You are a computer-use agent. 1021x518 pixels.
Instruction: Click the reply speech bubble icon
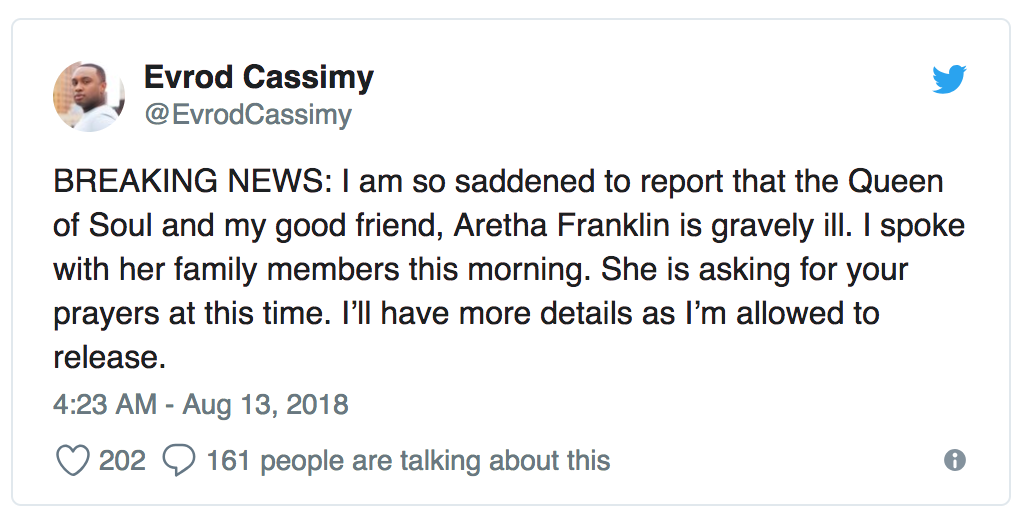[x=178, y=460]
